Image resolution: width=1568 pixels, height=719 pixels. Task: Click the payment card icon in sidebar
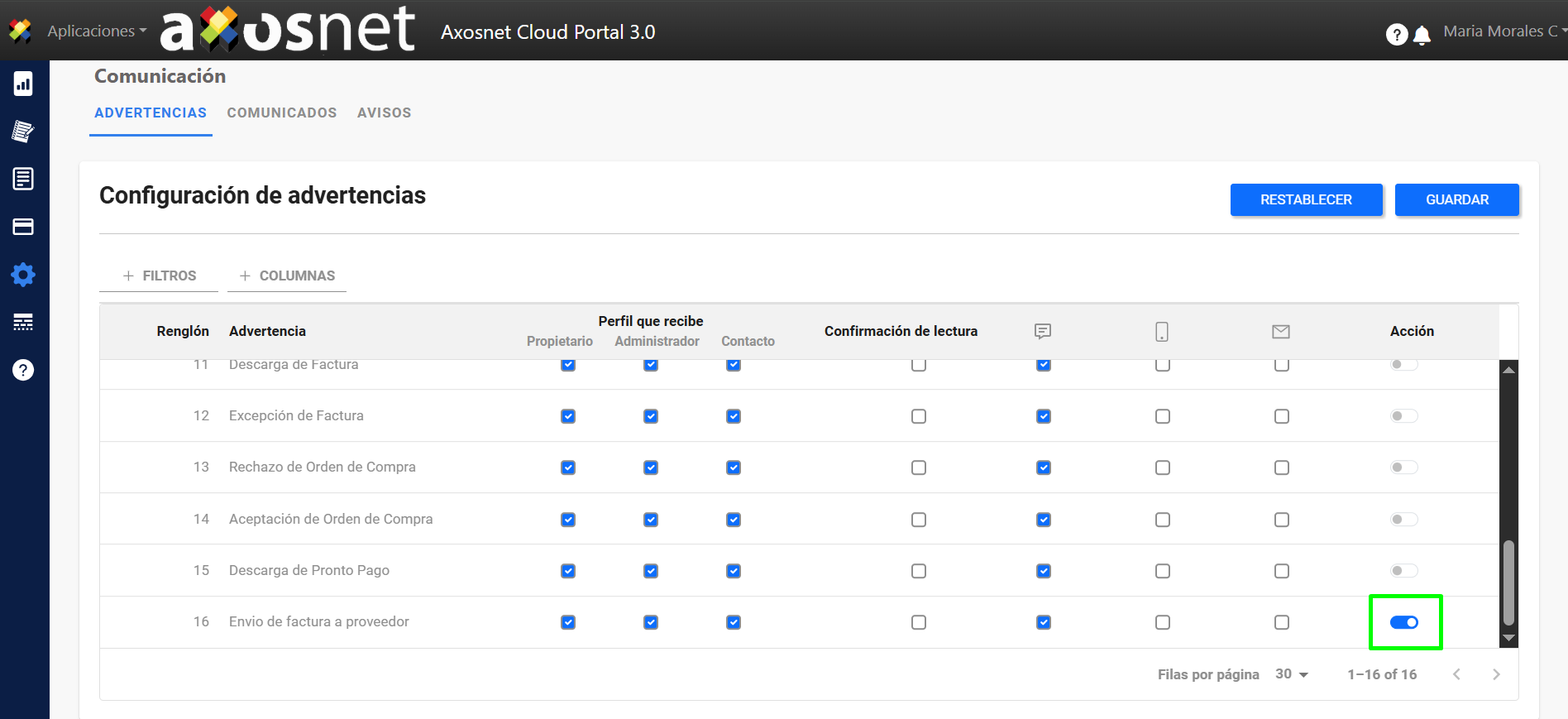point(23,227)
